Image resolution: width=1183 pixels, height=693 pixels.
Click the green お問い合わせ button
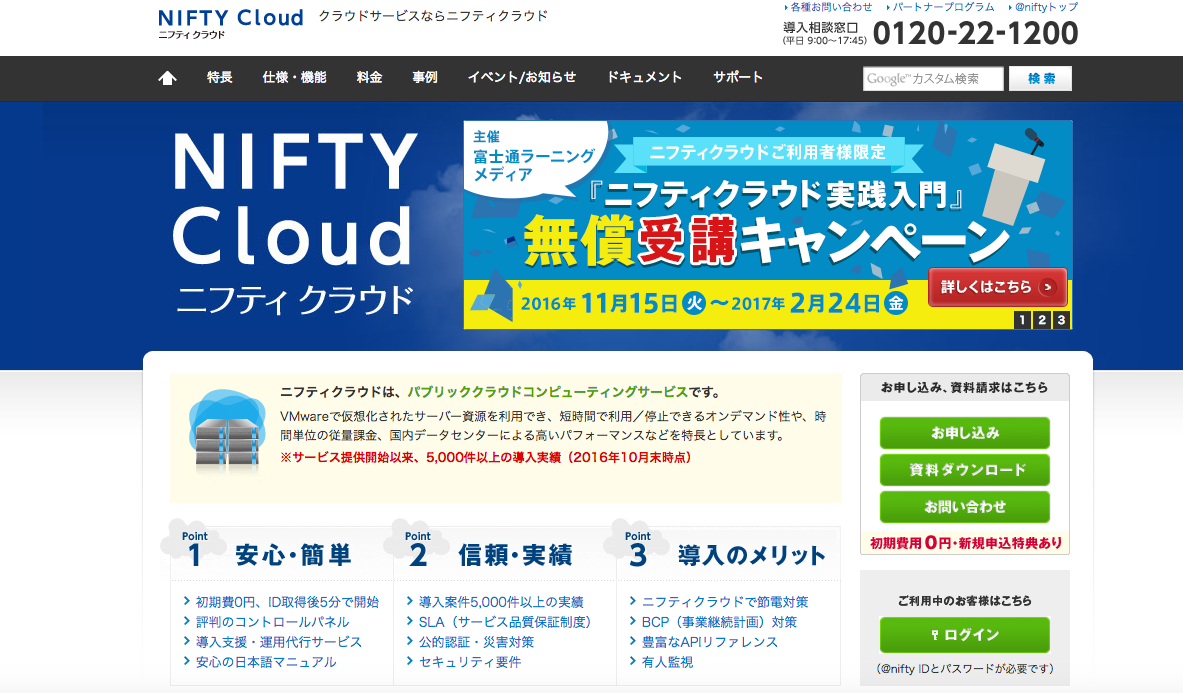point(964,507)
